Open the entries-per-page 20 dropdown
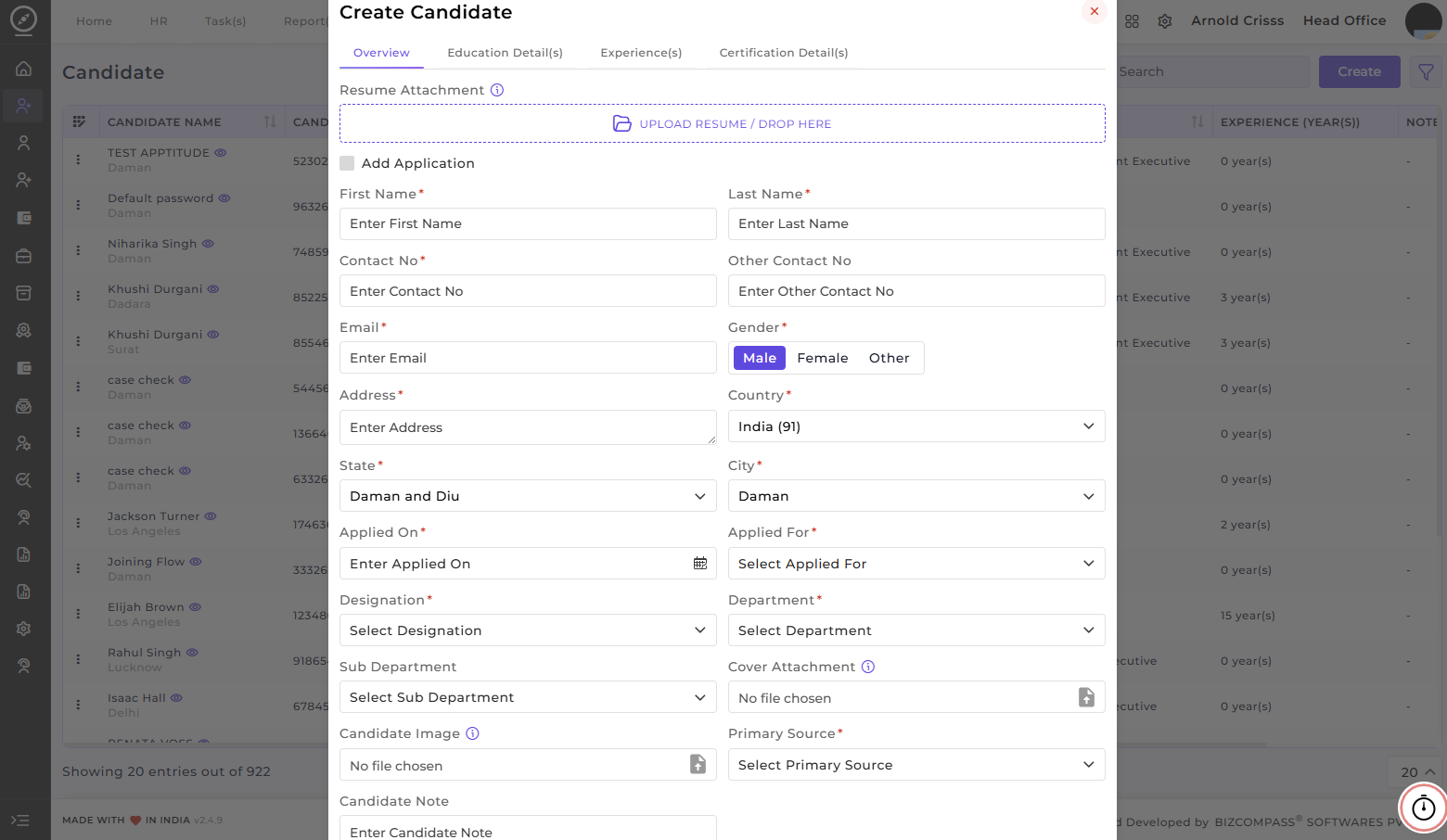Image resolution: width=1447 pixels, height=840 pixels. click(1417, 771)
